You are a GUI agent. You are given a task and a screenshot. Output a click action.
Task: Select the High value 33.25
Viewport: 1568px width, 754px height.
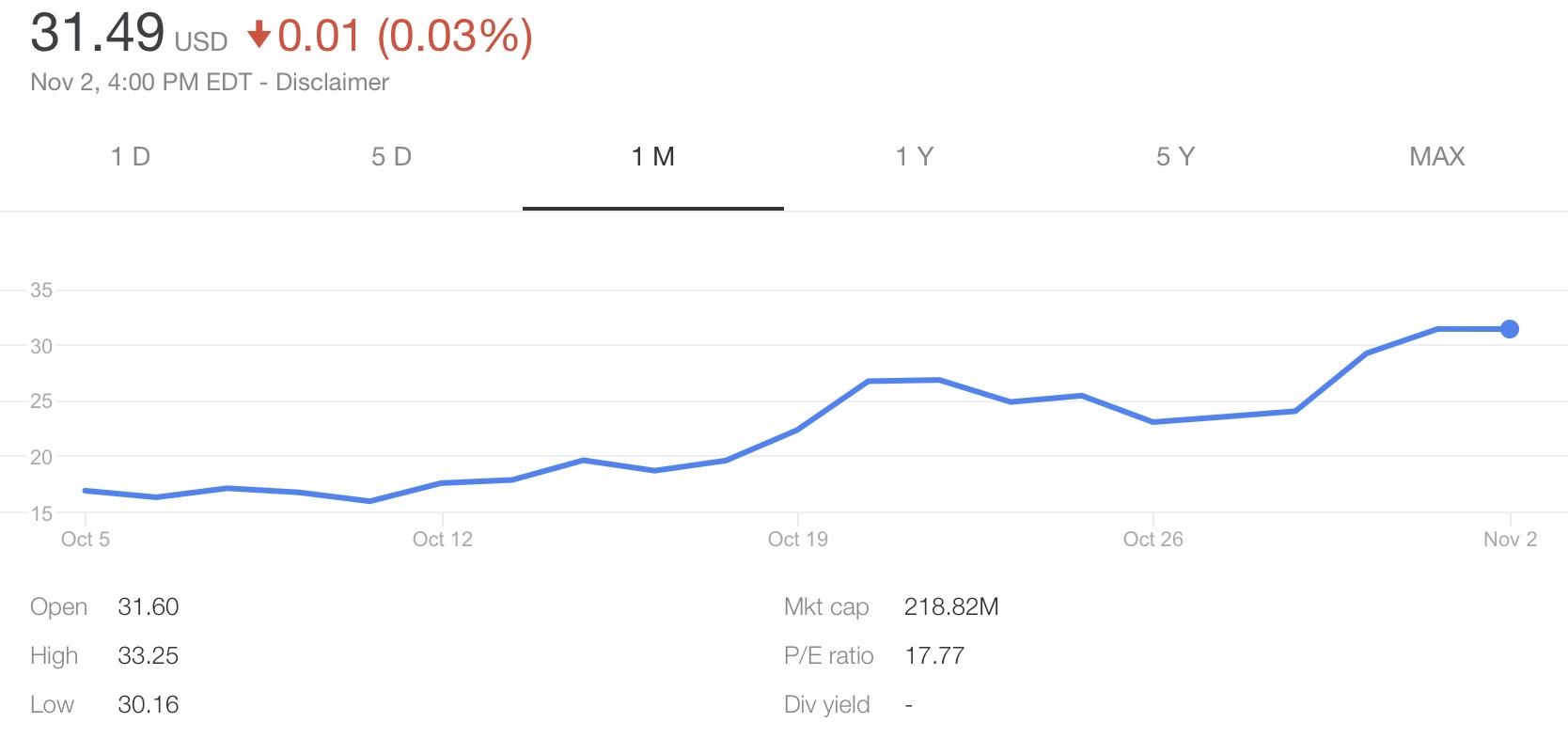[149, 656]
